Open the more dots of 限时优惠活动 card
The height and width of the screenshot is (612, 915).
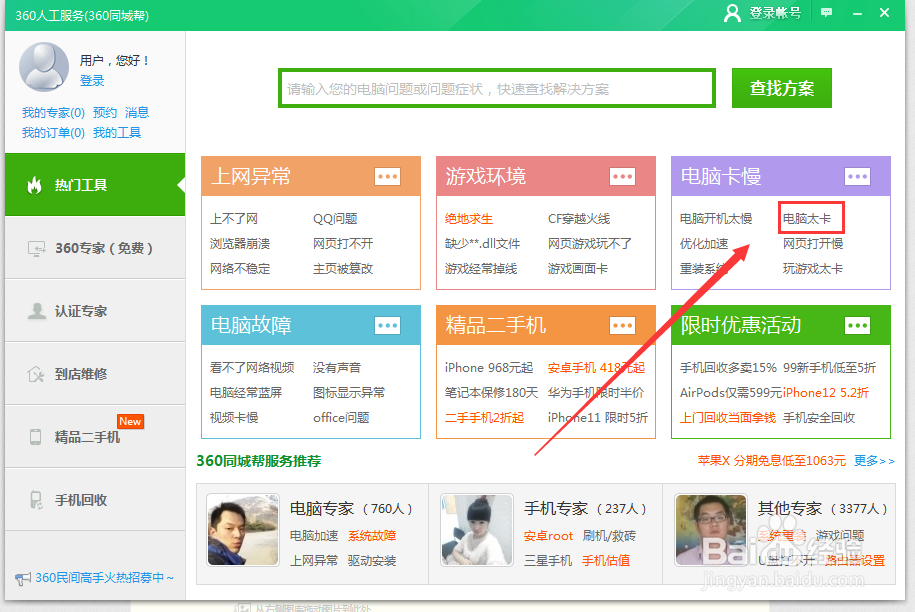[857, 325]
